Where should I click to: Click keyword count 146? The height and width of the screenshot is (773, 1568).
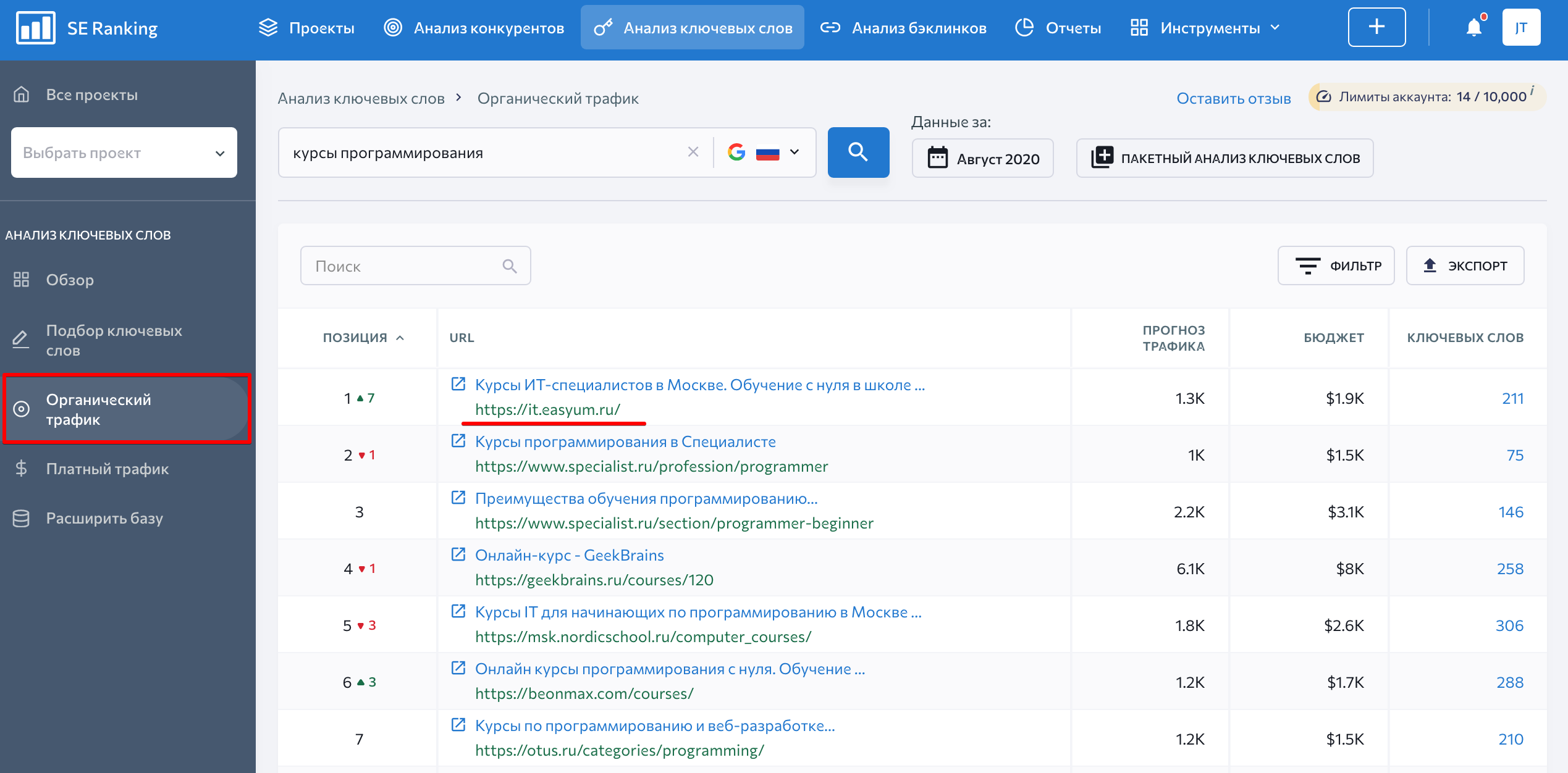[1511, 512]
